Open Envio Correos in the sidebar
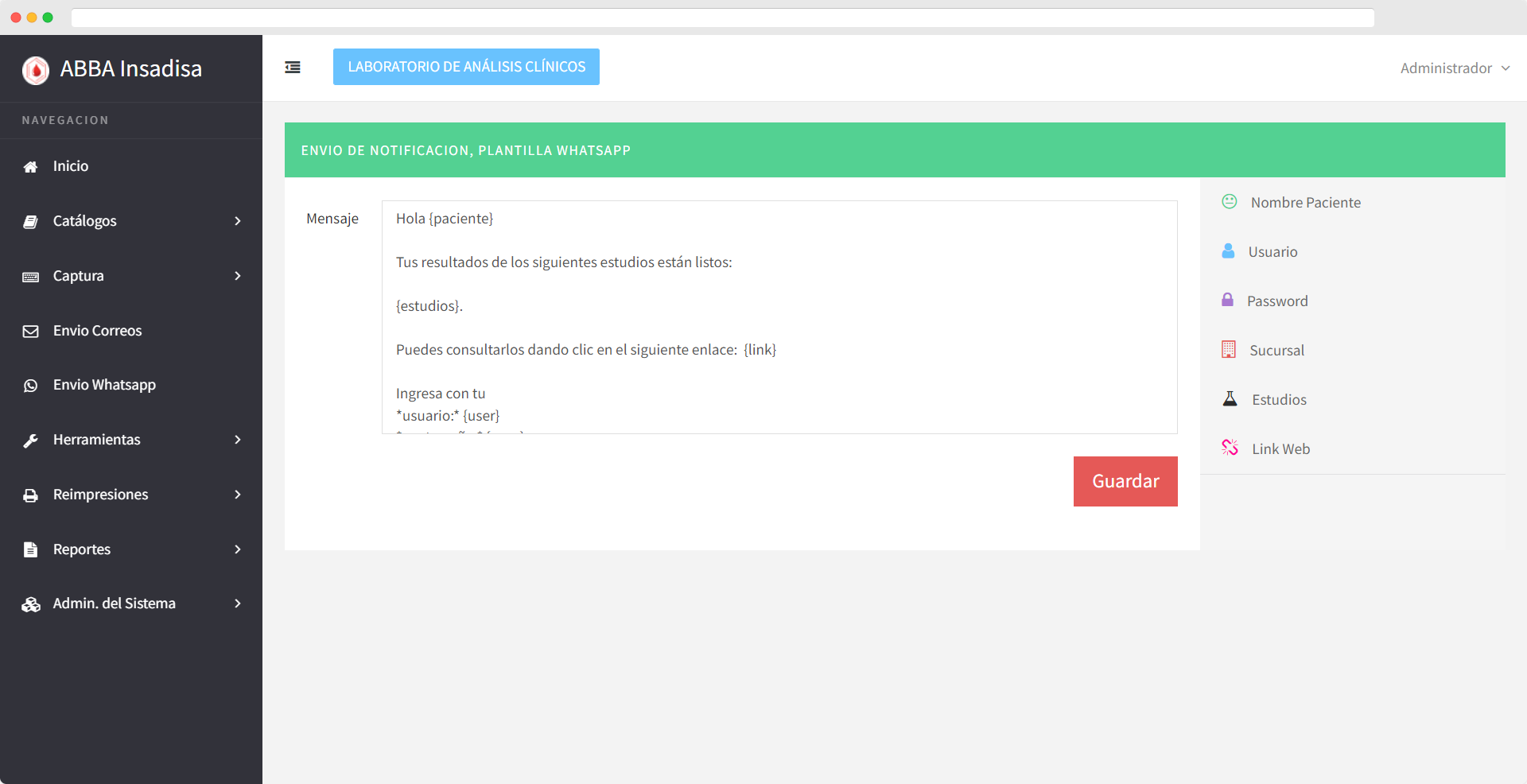The height and width of the screenshot is (784, 1527). click(x=131, y=331)
